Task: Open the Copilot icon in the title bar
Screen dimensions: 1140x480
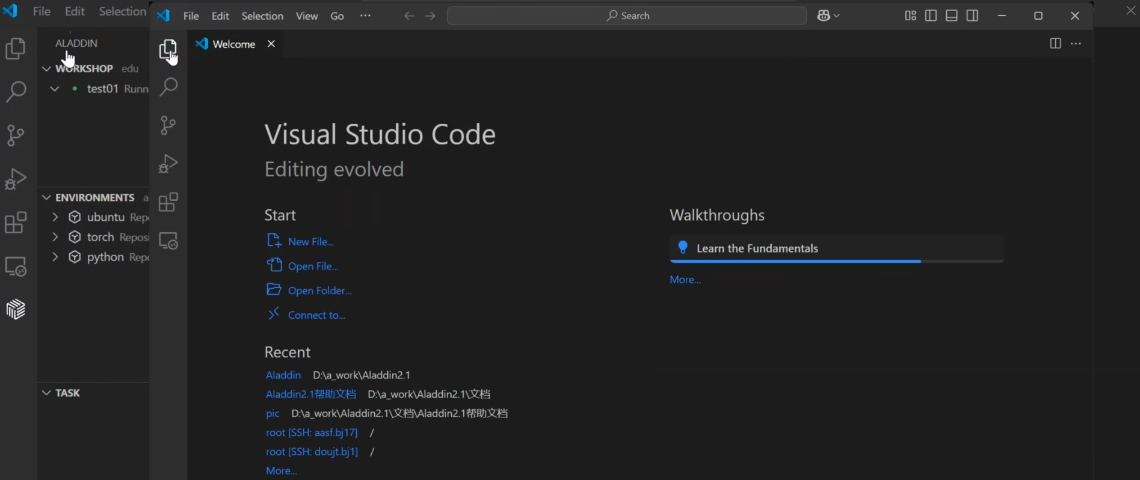Action: pyautogui.click(x=824, y=15)
